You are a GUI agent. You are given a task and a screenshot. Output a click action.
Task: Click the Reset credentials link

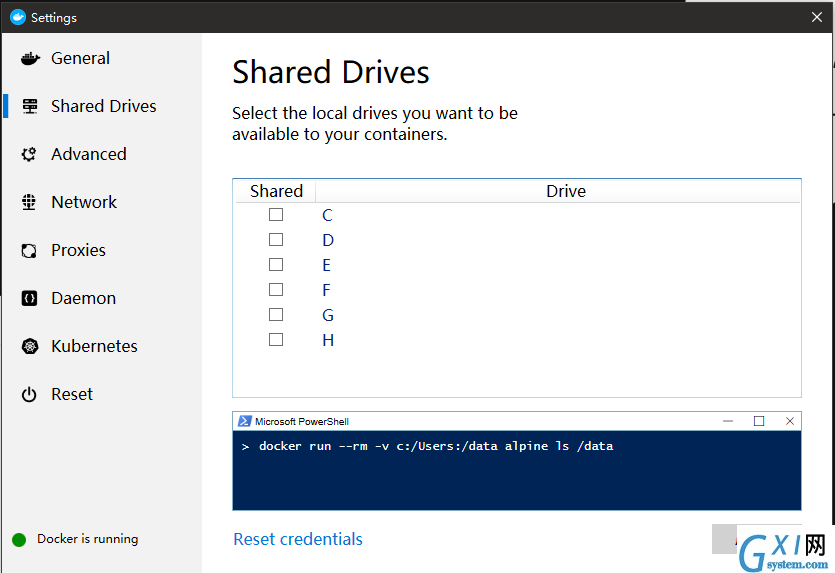tap(298, 539)
